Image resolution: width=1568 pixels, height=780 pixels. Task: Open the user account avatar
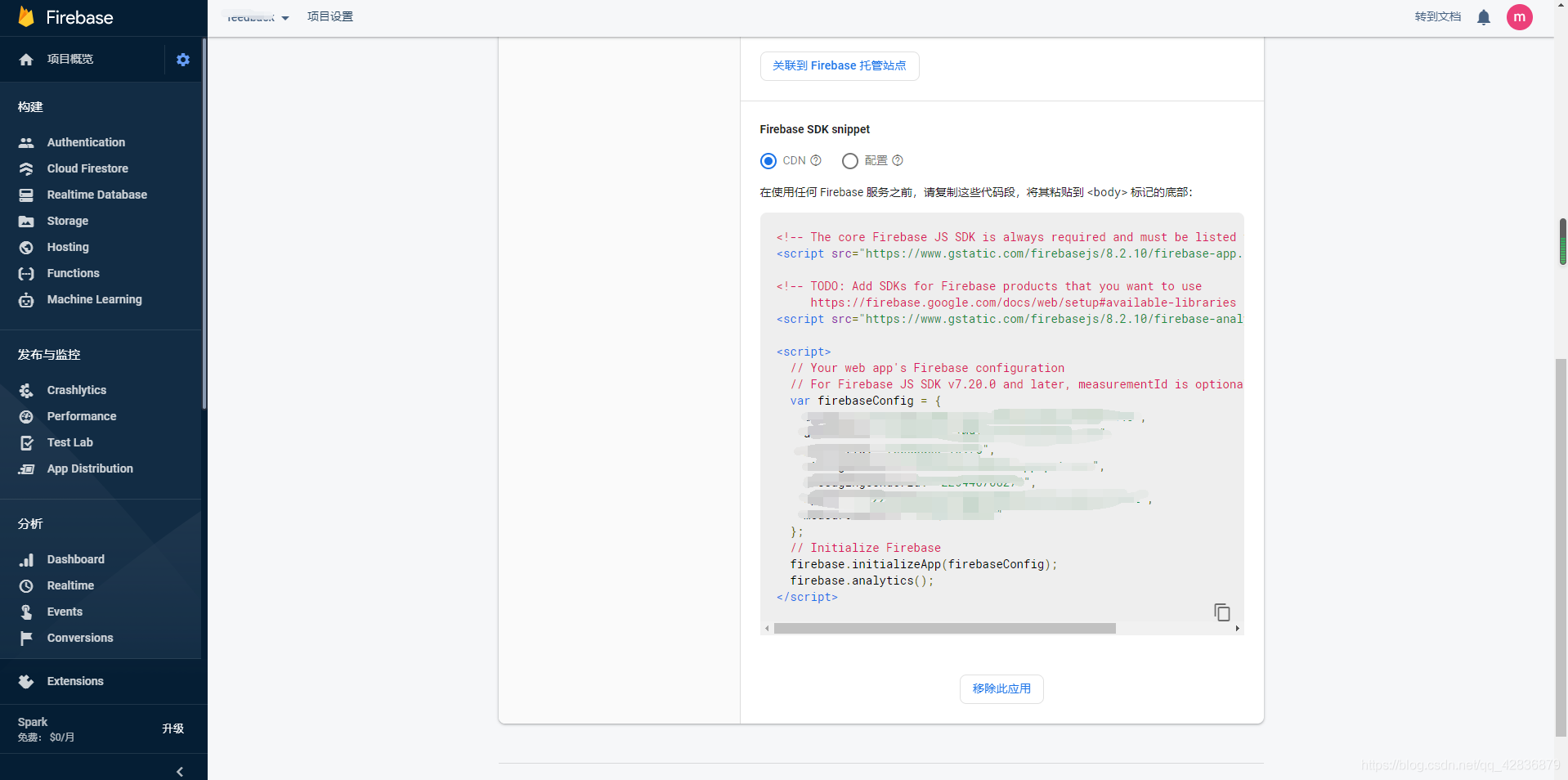[x=1520, y=17]
